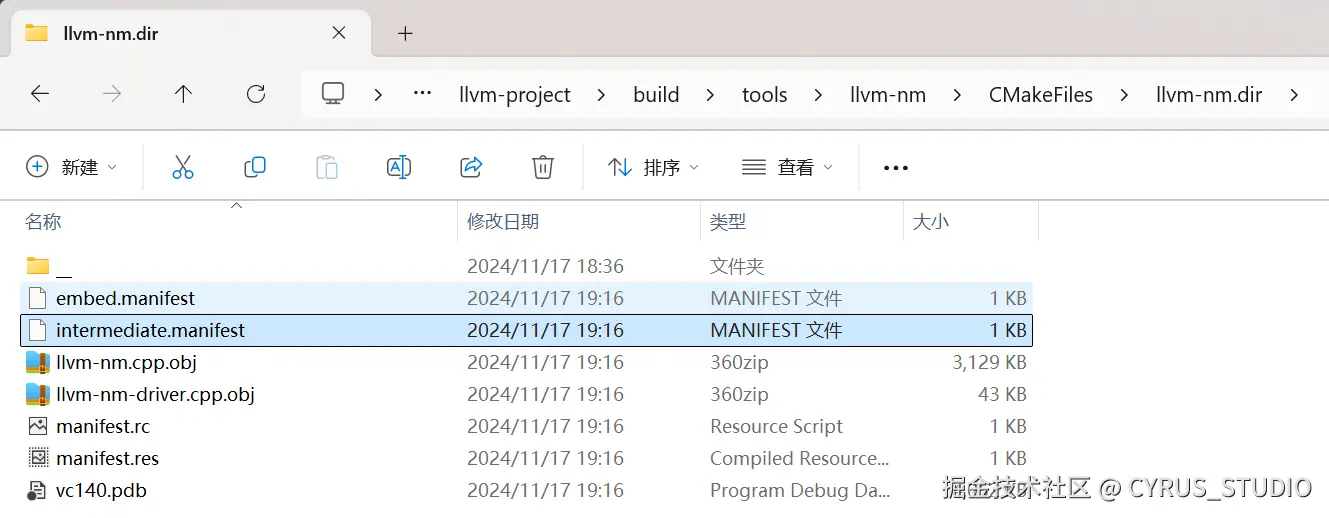Add a new tab
1329x518 pixels.
(405, 33)
